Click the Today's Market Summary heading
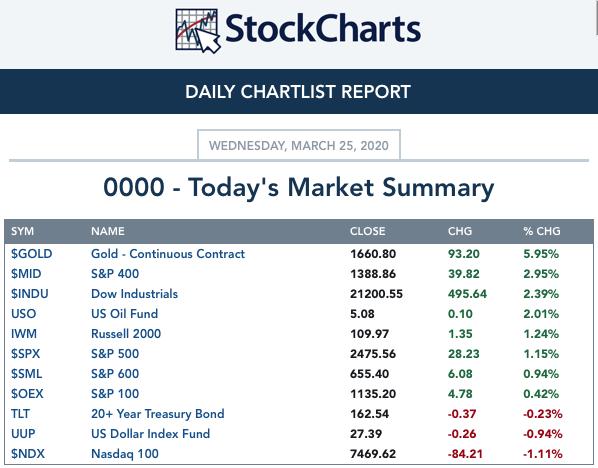The height and width of the screenshot is (468, 598). coord(299,188)
